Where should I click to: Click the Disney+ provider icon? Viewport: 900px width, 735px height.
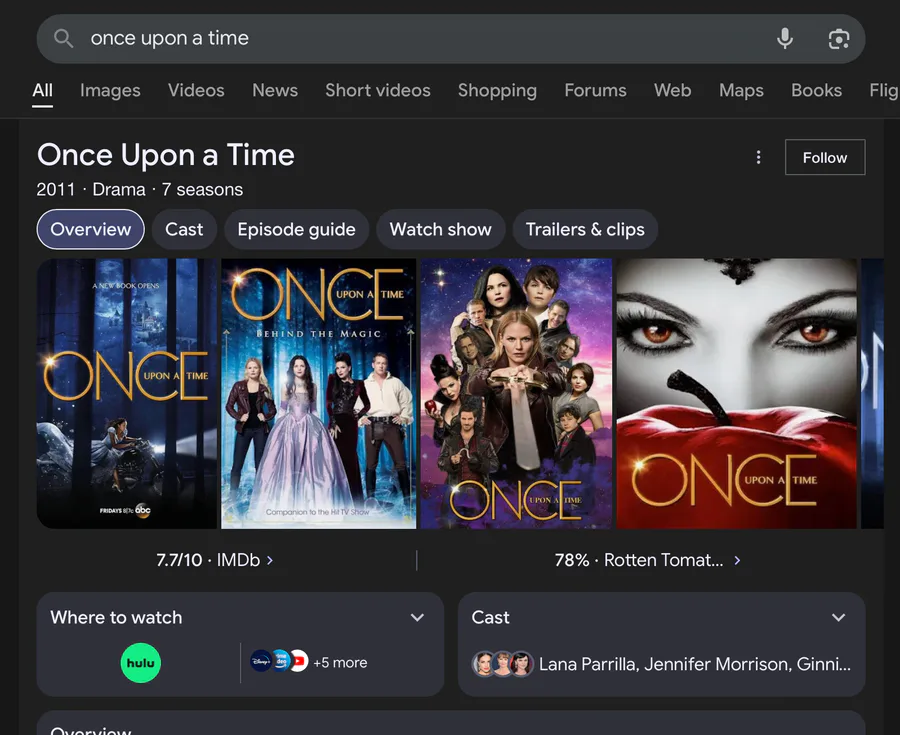261,661
